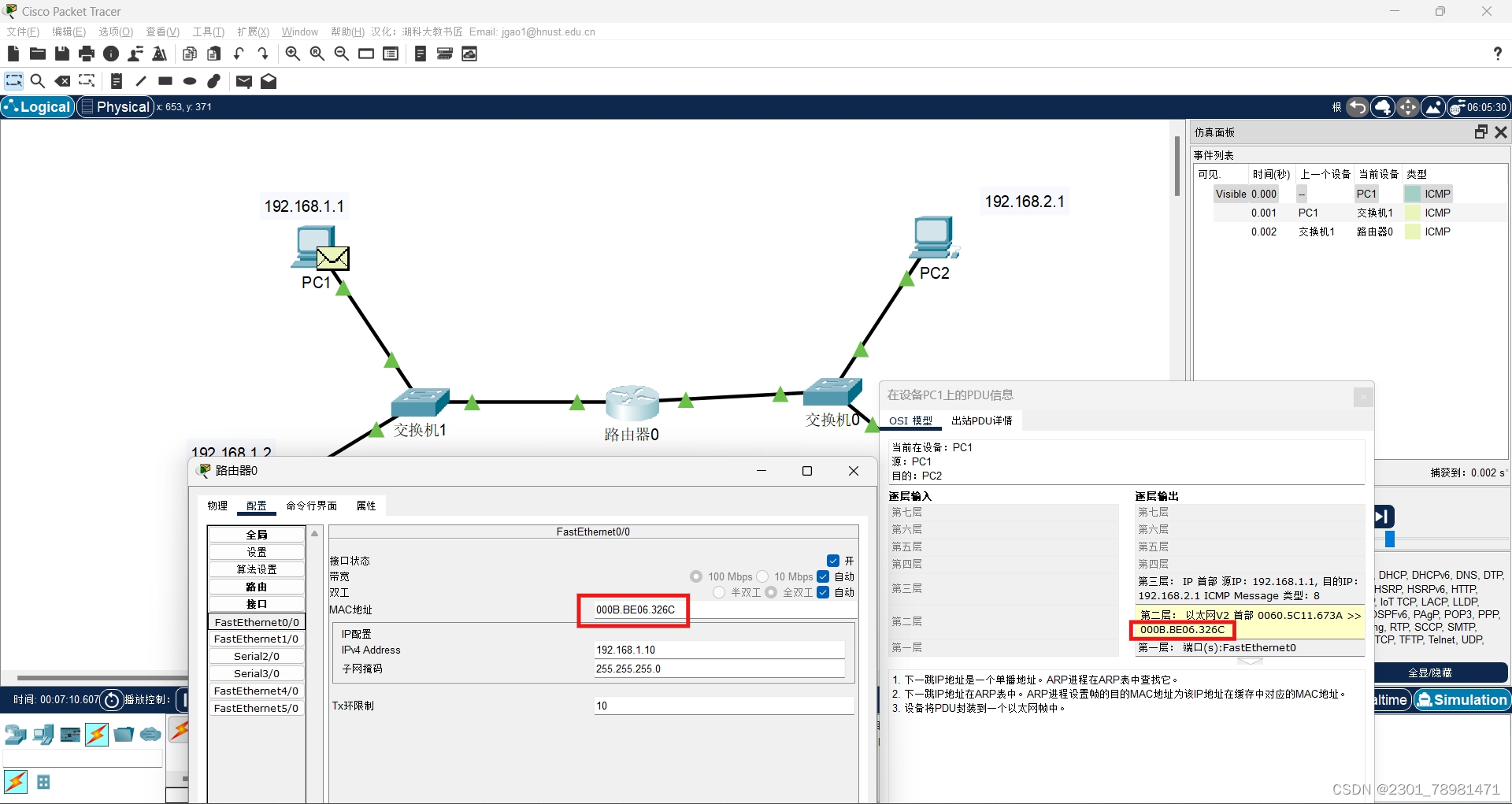Click the Zoom Out magnifier icon
Viewport: 1512px width, 804px height.
(342, 54)
